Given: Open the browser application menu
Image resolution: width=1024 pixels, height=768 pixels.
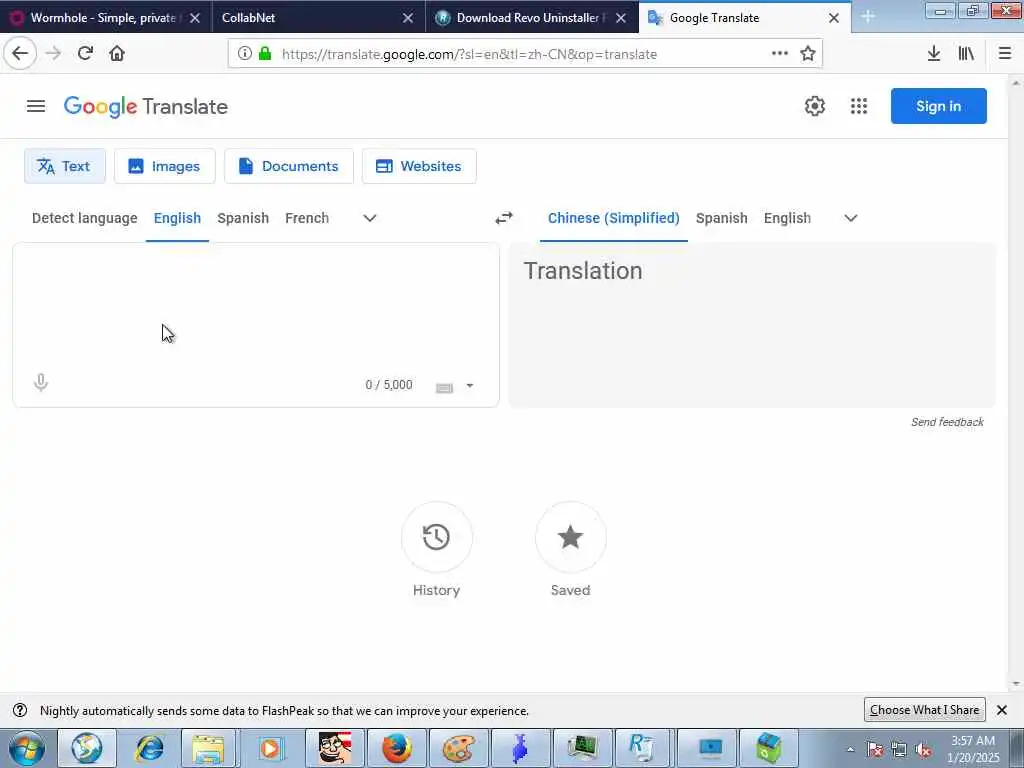Looking at the screenshot, I should [x=1005, y=54].
